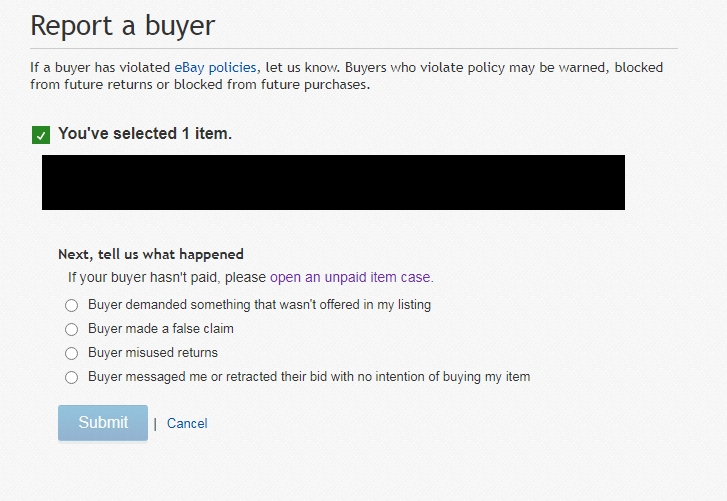Click the green checkmark icon
This screenshot has width=727, height=501.
41,135
